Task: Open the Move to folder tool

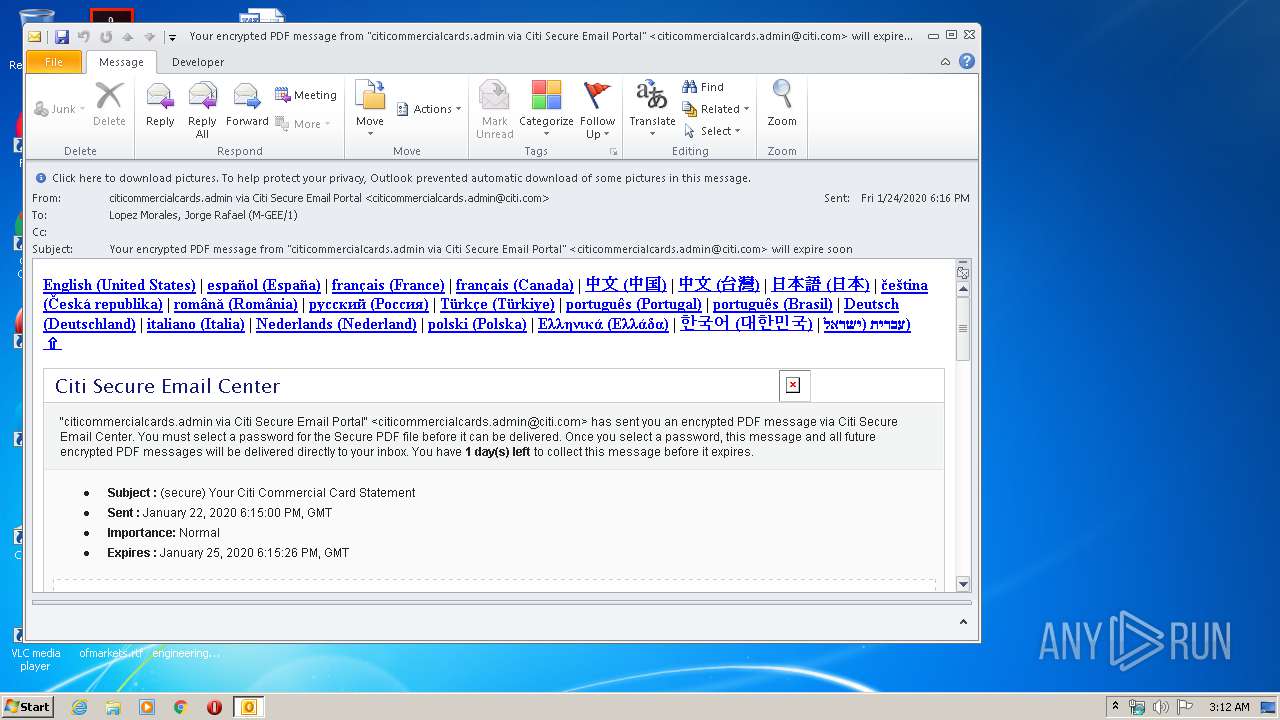Action: (370, 108)
